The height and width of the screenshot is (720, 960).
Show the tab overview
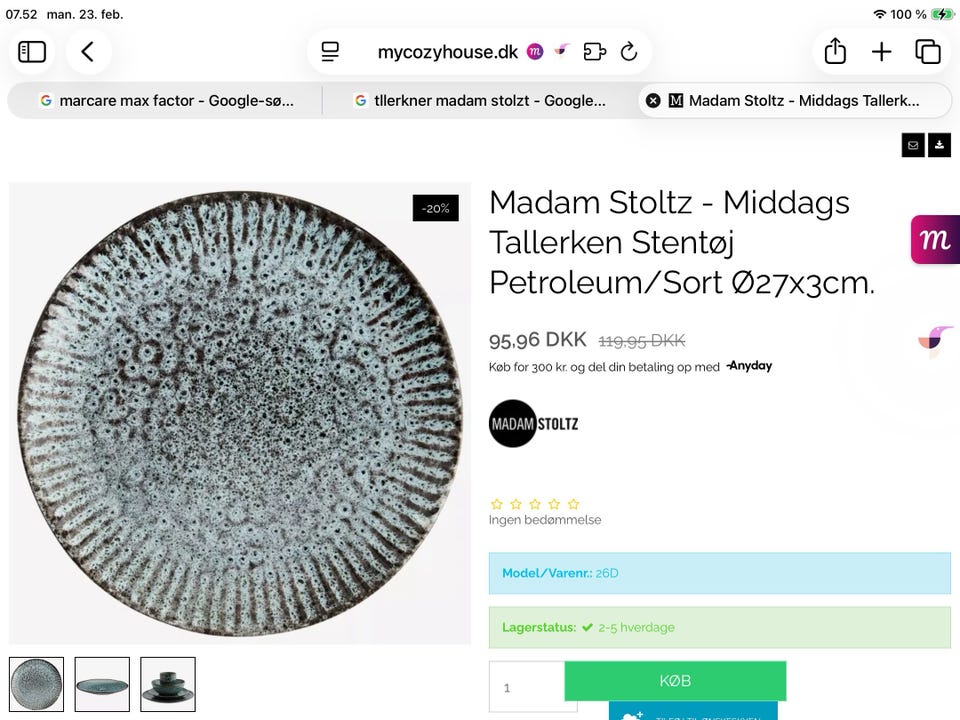[928, 52]
